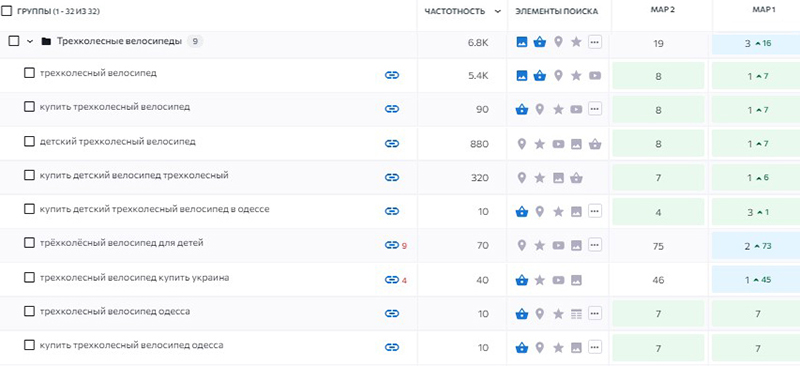Expand more search elements in 'в одессе' row
Screen dimensions: 800x366
[x=594, y=211]
